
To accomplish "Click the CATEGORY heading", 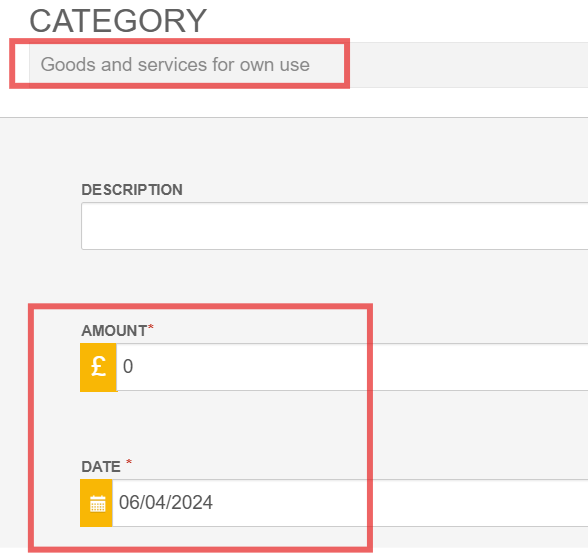I will click(118, 21).
